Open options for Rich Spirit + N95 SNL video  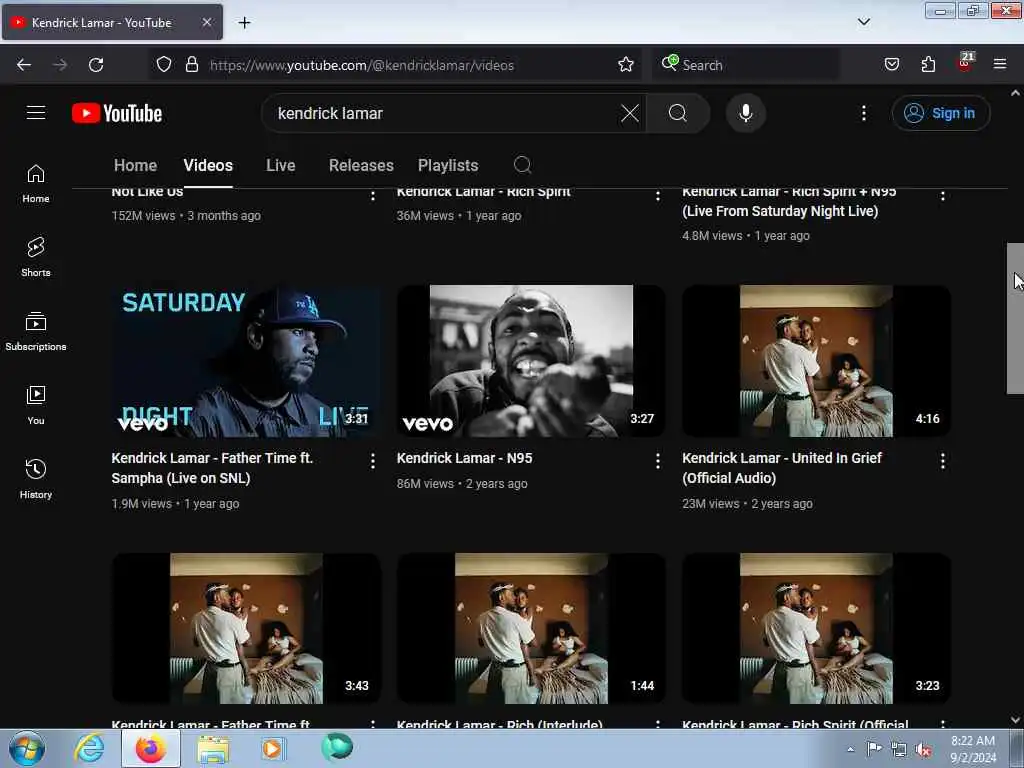point(942,195)
